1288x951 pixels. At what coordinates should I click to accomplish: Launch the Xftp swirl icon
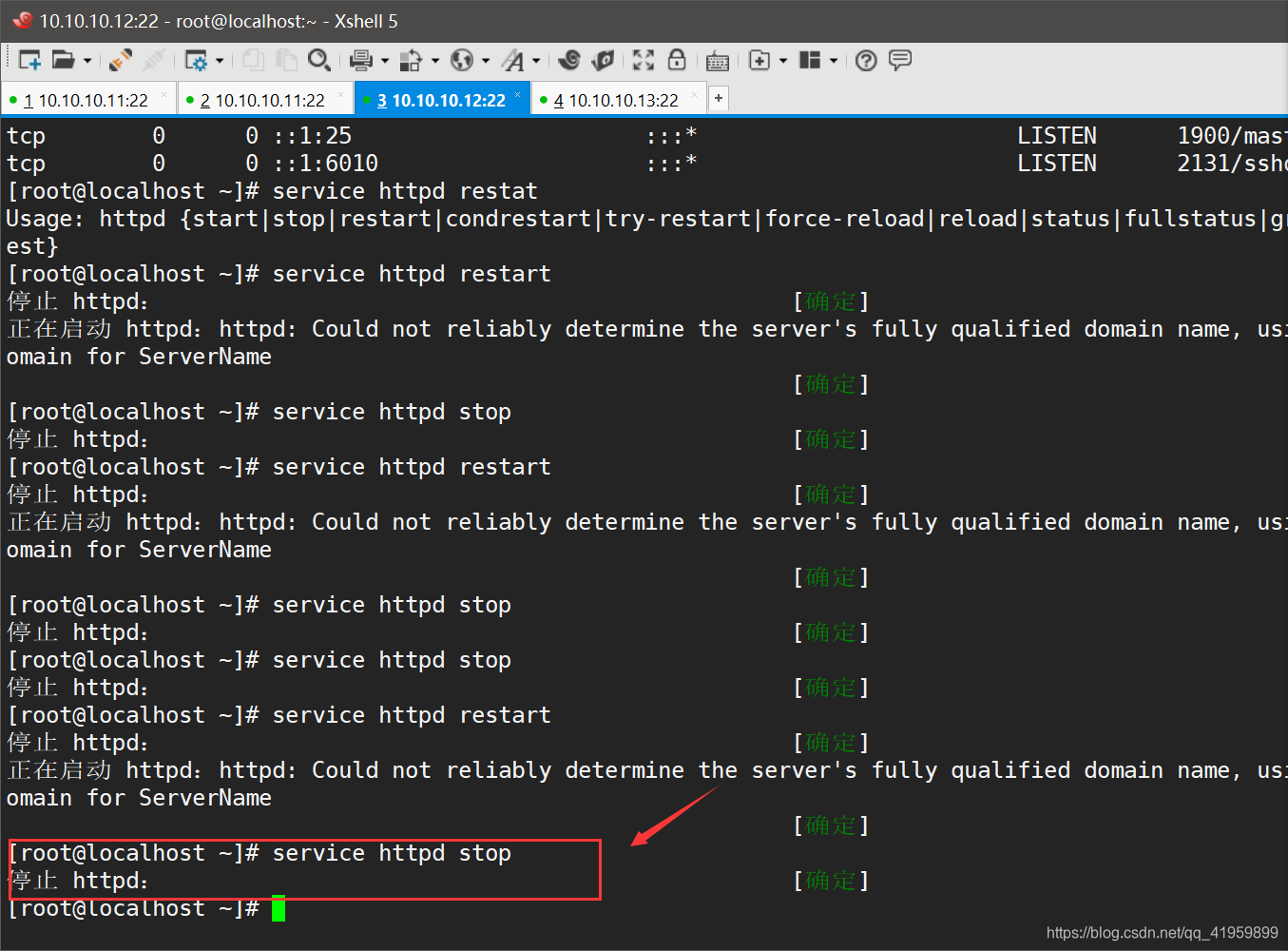tap(569, 61)
